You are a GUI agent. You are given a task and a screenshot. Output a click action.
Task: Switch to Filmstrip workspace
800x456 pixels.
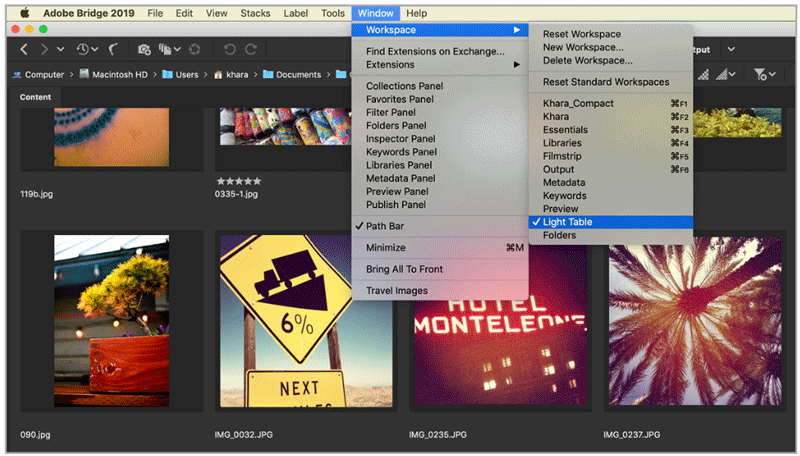(x=611, y=157)
